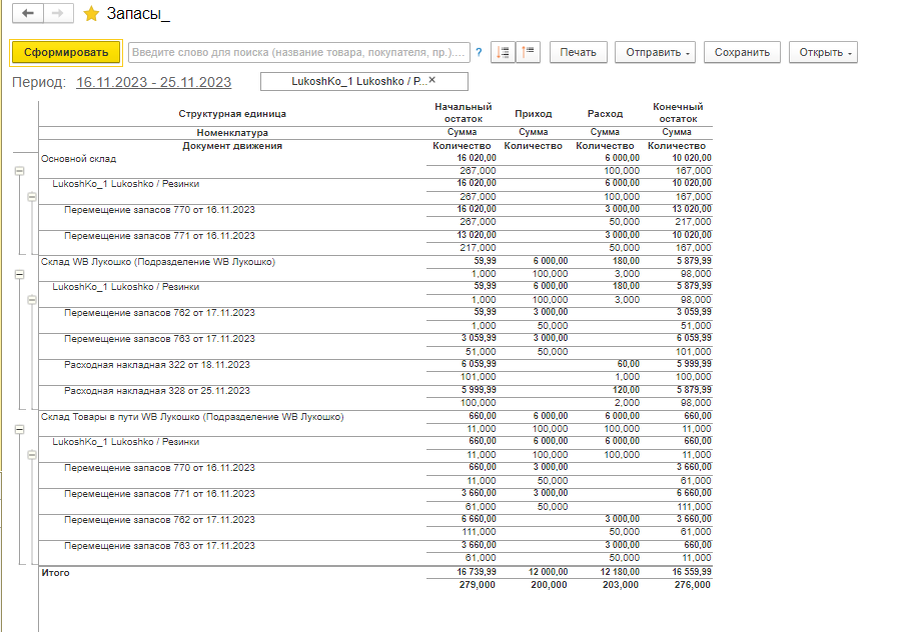Select Склад WB Лукошко (Подразделение WB Лукошко) row
Image resolution: width=908 pixels, height=632 pixels.
(x=158, y=262)
